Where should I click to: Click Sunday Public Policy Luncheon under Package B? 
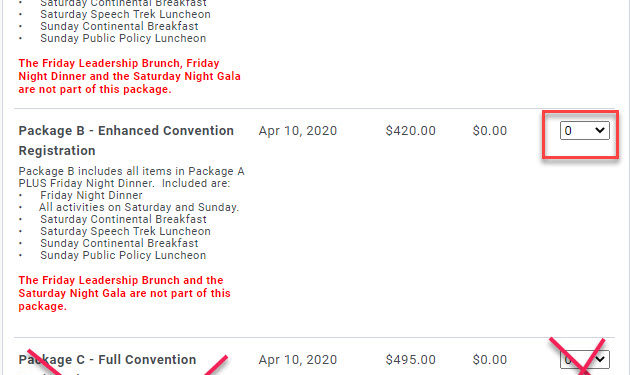(x=123, y=256)
